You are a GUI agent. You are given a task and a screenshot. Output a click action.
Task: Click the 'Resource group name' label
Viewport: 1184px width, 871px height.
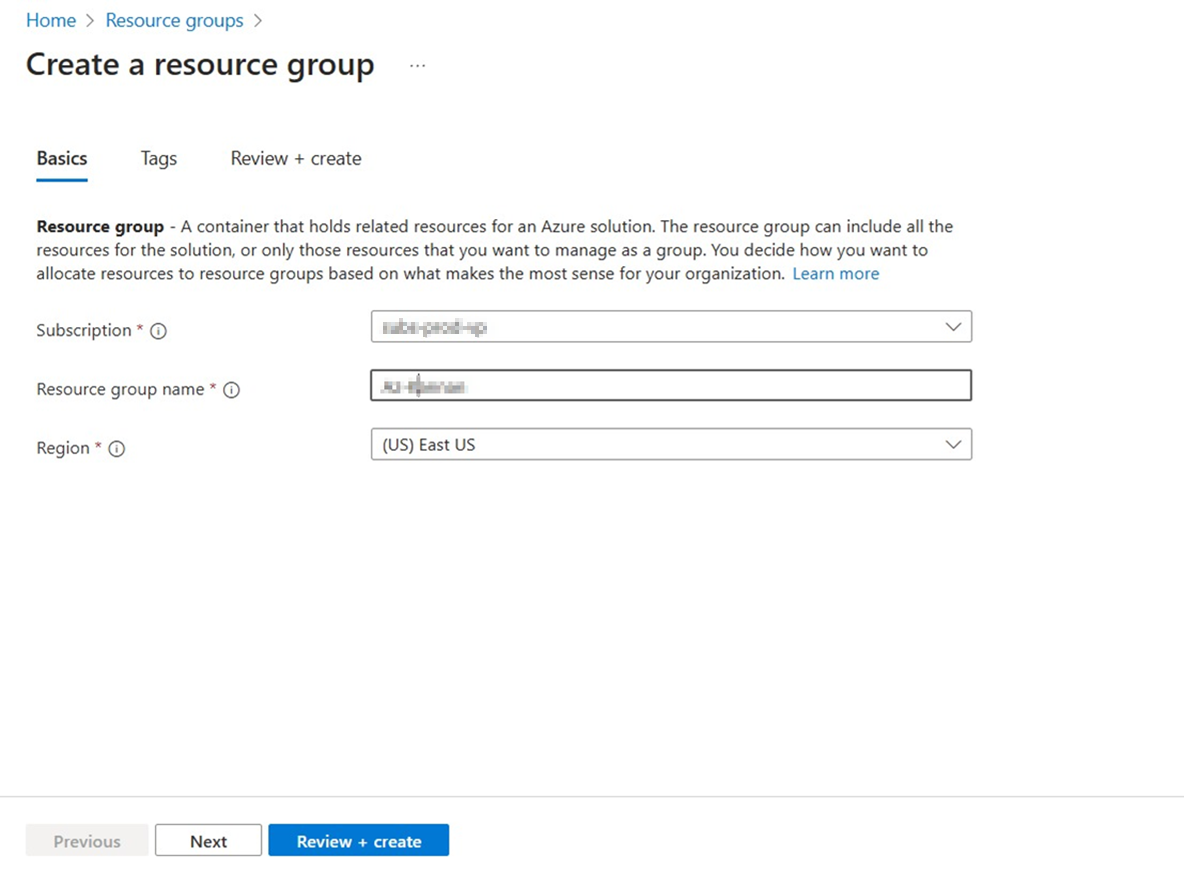click(120, 389)
